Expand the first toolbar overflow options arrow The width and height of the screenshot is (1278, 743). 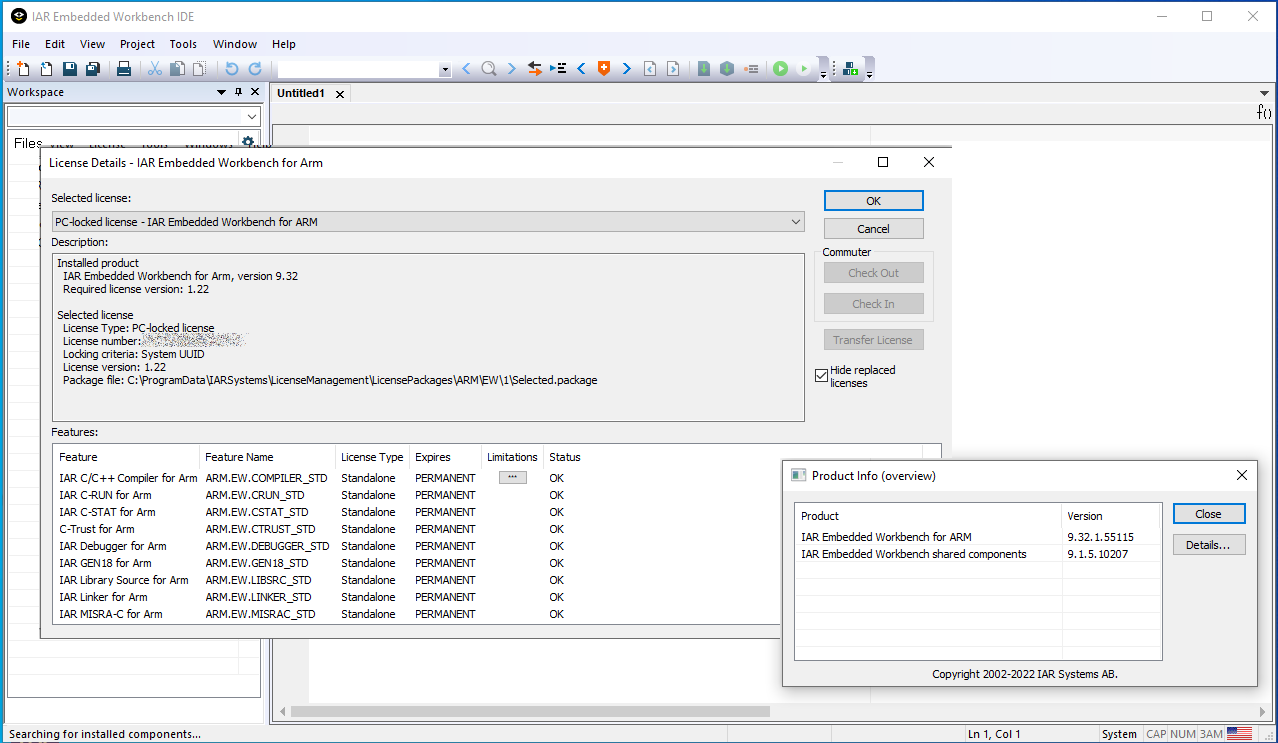tap(824, 73)
